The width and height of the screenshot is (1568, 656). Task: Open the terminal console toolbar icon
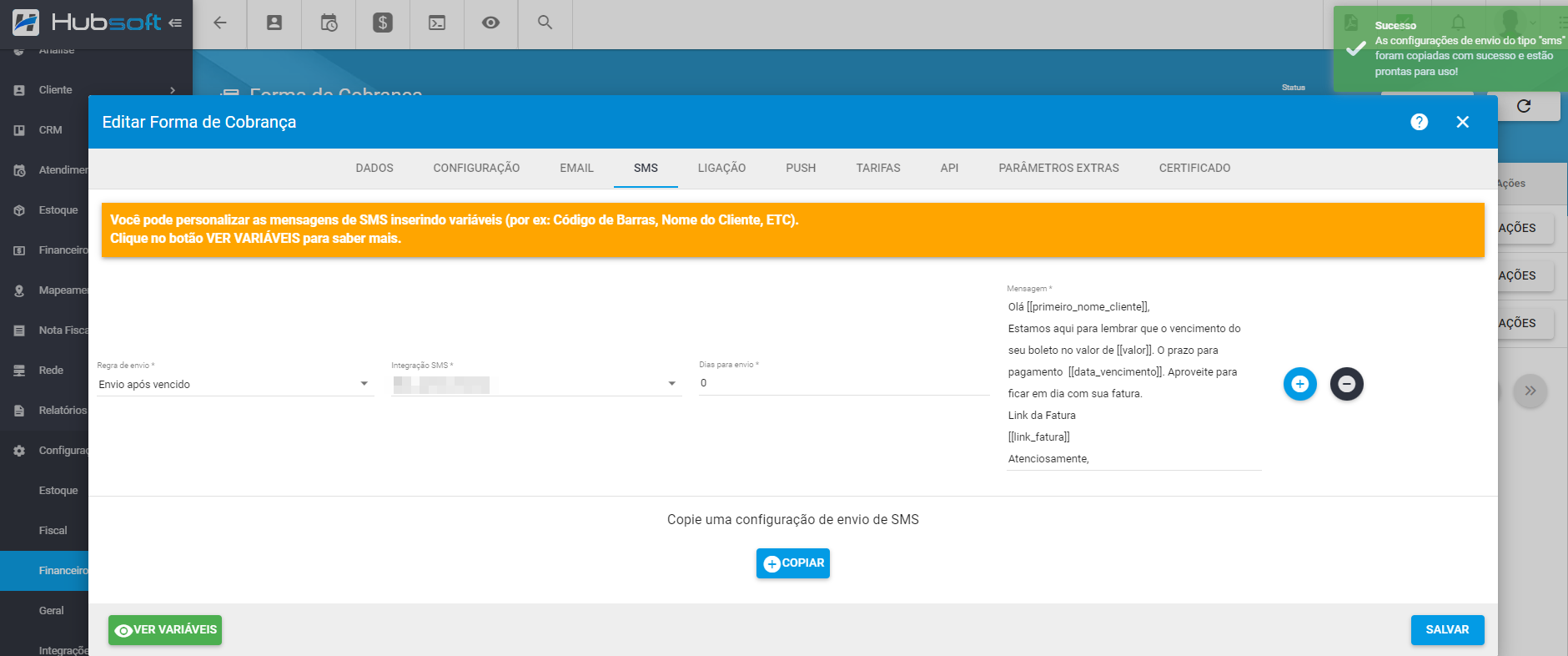[x=437, y=23]
